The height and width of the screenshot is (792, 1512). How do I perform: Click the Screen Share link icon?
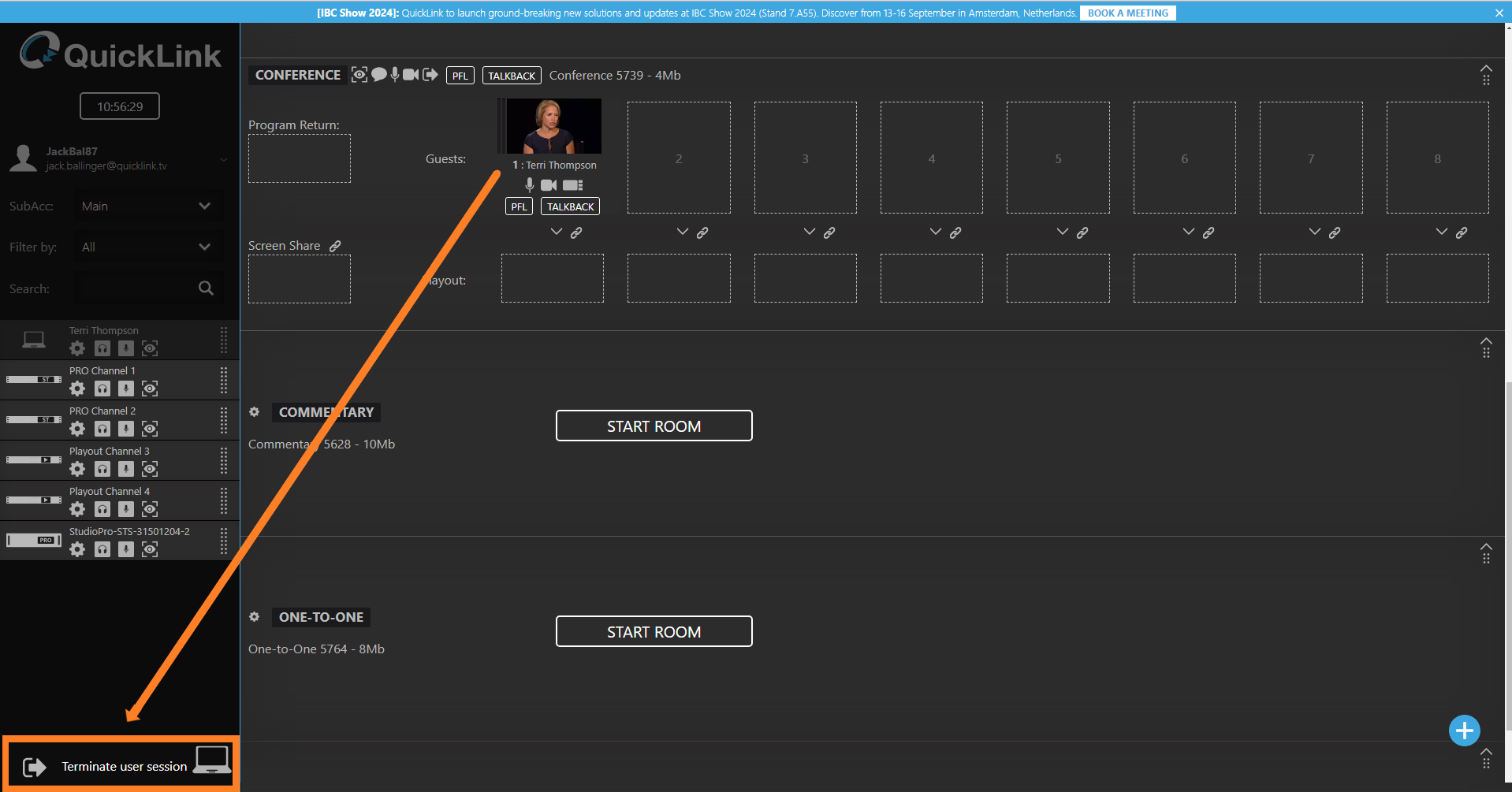(x=335, y=246)
